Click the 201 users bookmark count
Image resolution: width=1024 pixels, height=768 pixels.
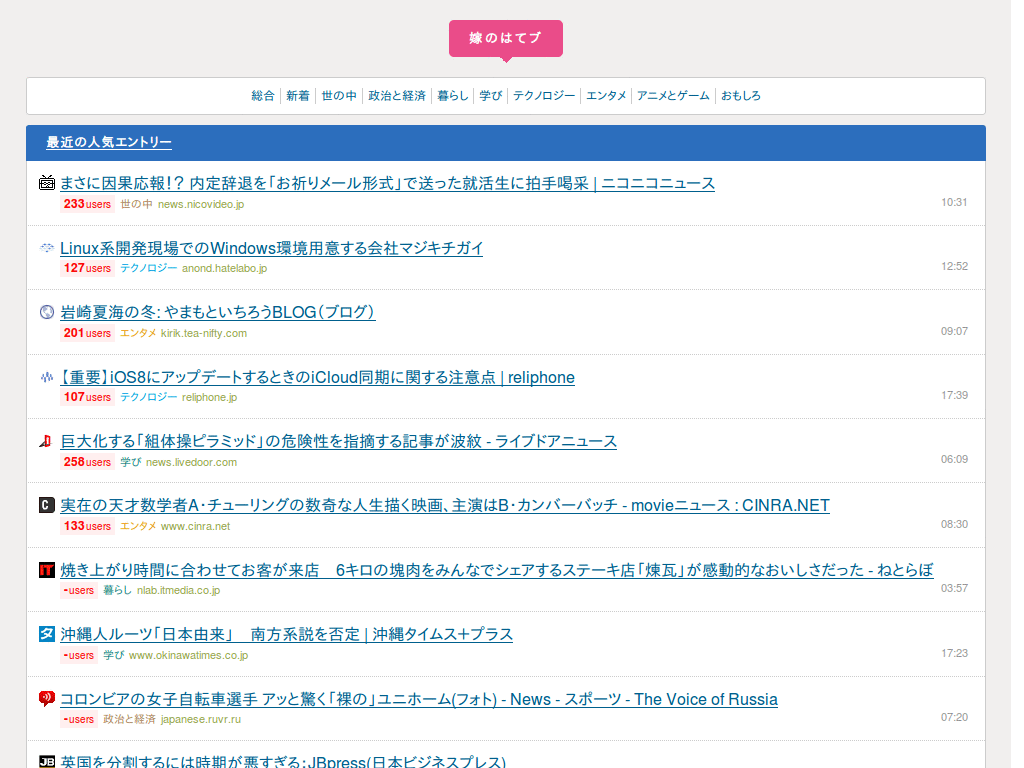click(87, 333)
